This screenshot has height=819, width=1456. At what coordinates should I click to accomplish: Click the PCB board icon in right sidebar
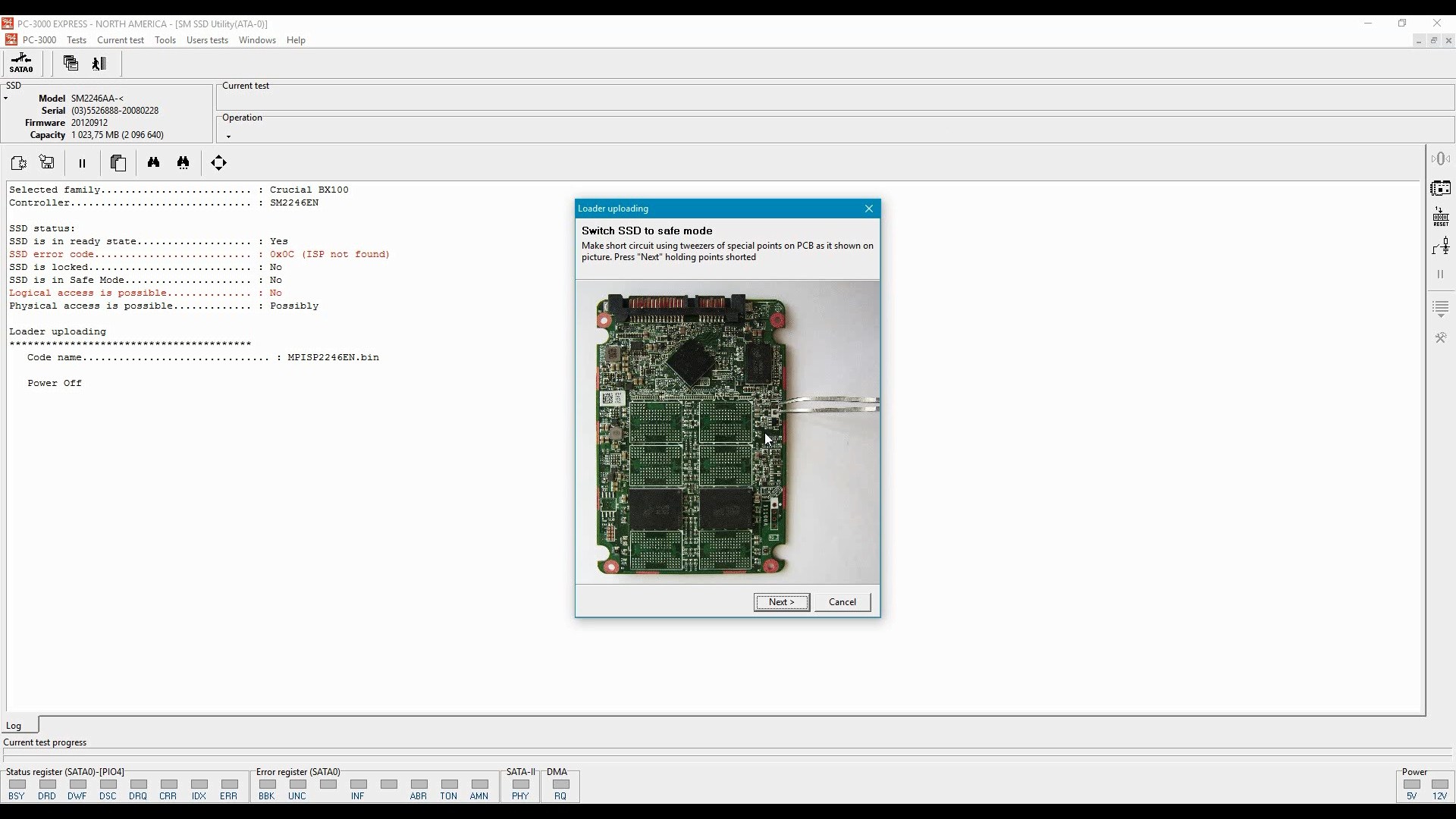click(x=1441, y=188)
